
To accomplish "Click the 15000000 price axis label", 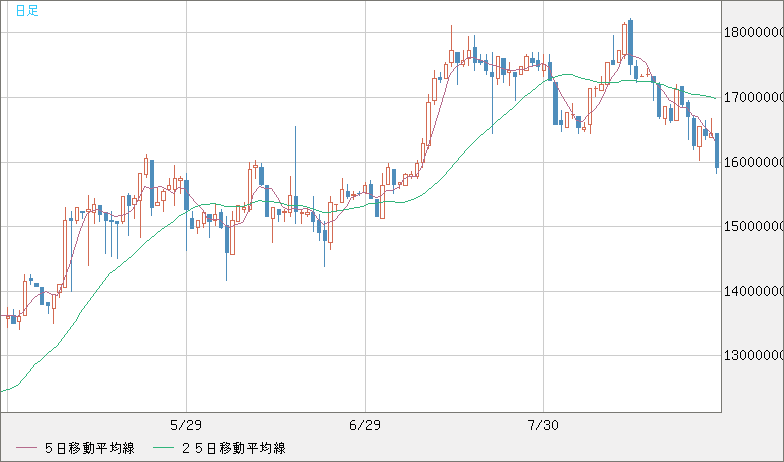I will (x=754, y=226).
